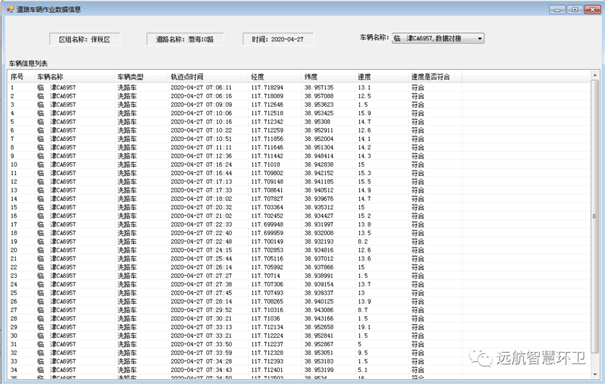Image resolution: width=605 pixels, height=384 pixels.
Task: Sort by the 经度 column header
Action: [275, 77]
